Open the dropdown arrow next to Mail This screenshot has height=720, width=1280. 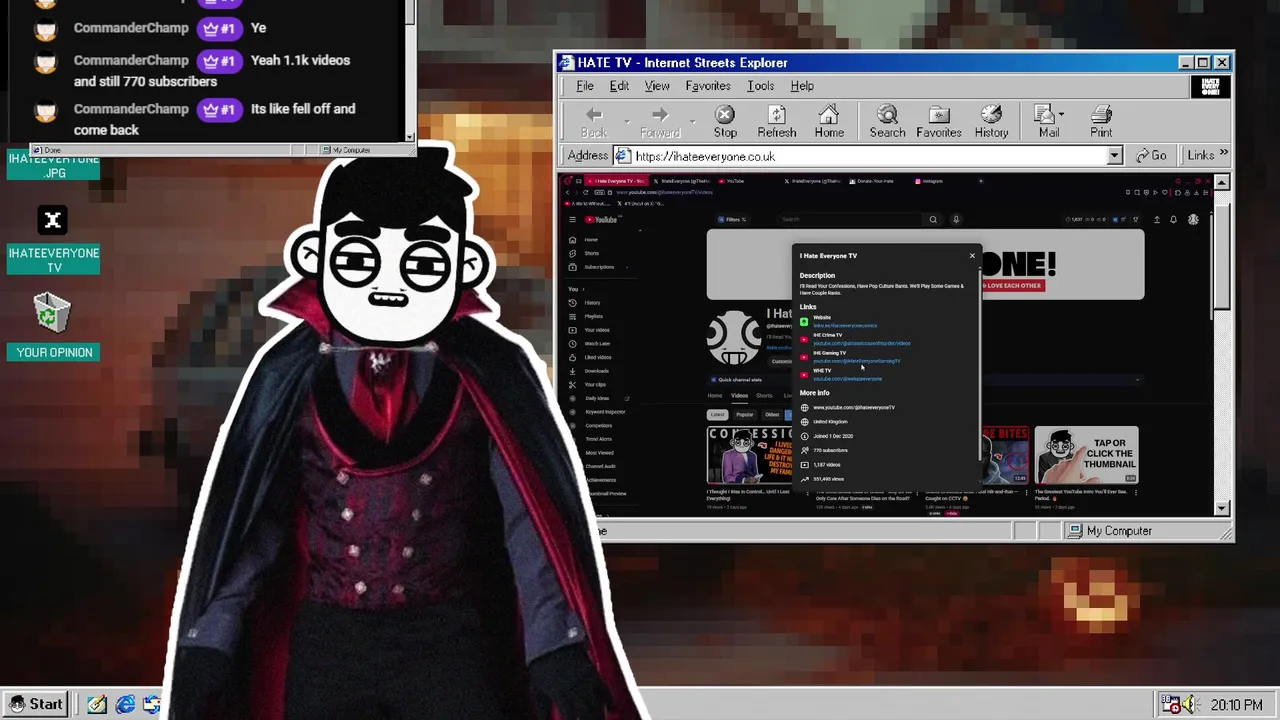pyautogui.click(x=1061, y=114)
